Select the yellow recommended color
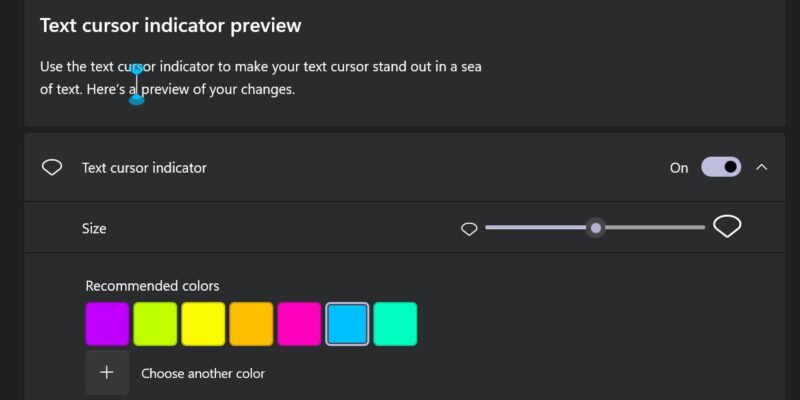Image resolution: width=800 pixels, height=400 pixels. point(203,324)
